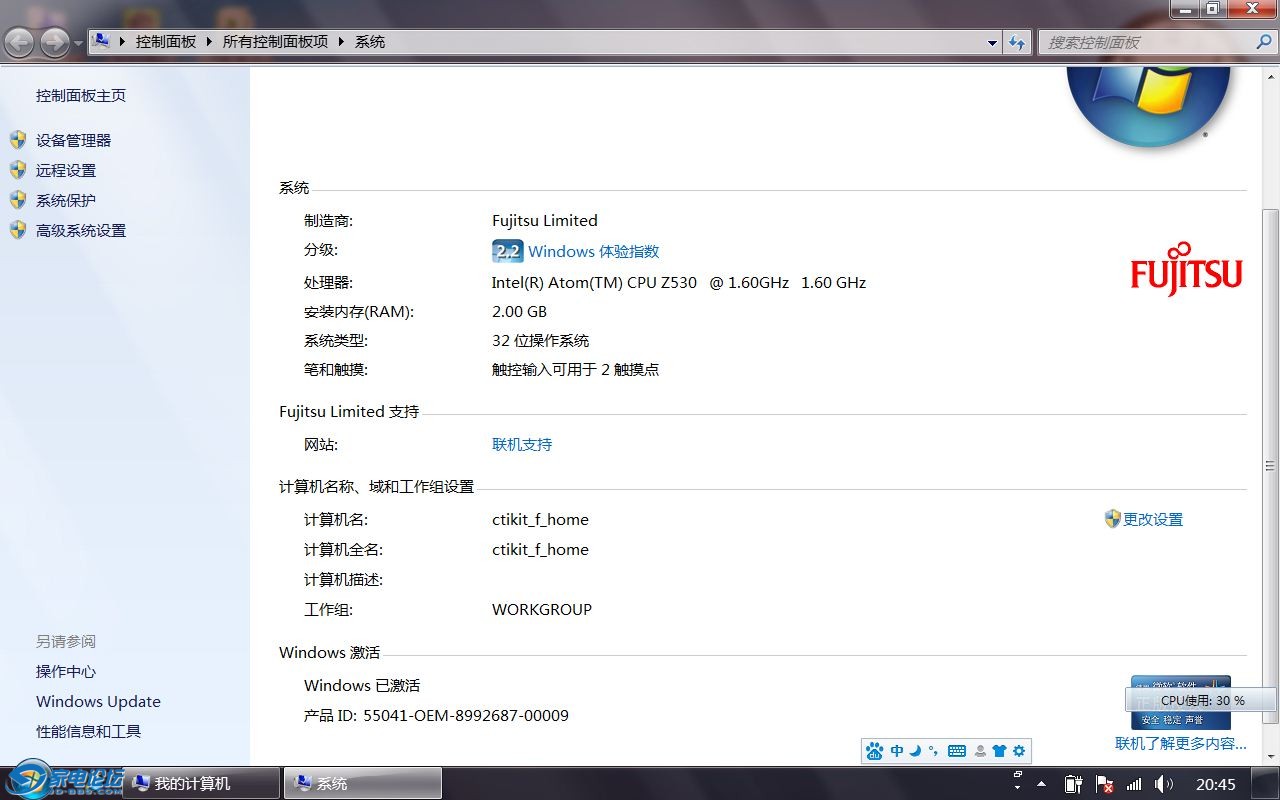
Task: Open the IME settings gear icon
Action: pos(1019,751)
